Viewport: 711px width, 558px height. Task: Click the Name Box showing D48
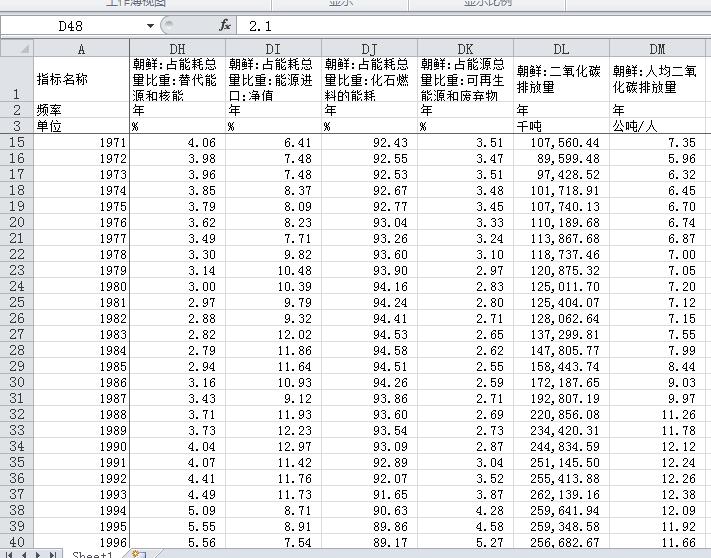tap(71, 26)
